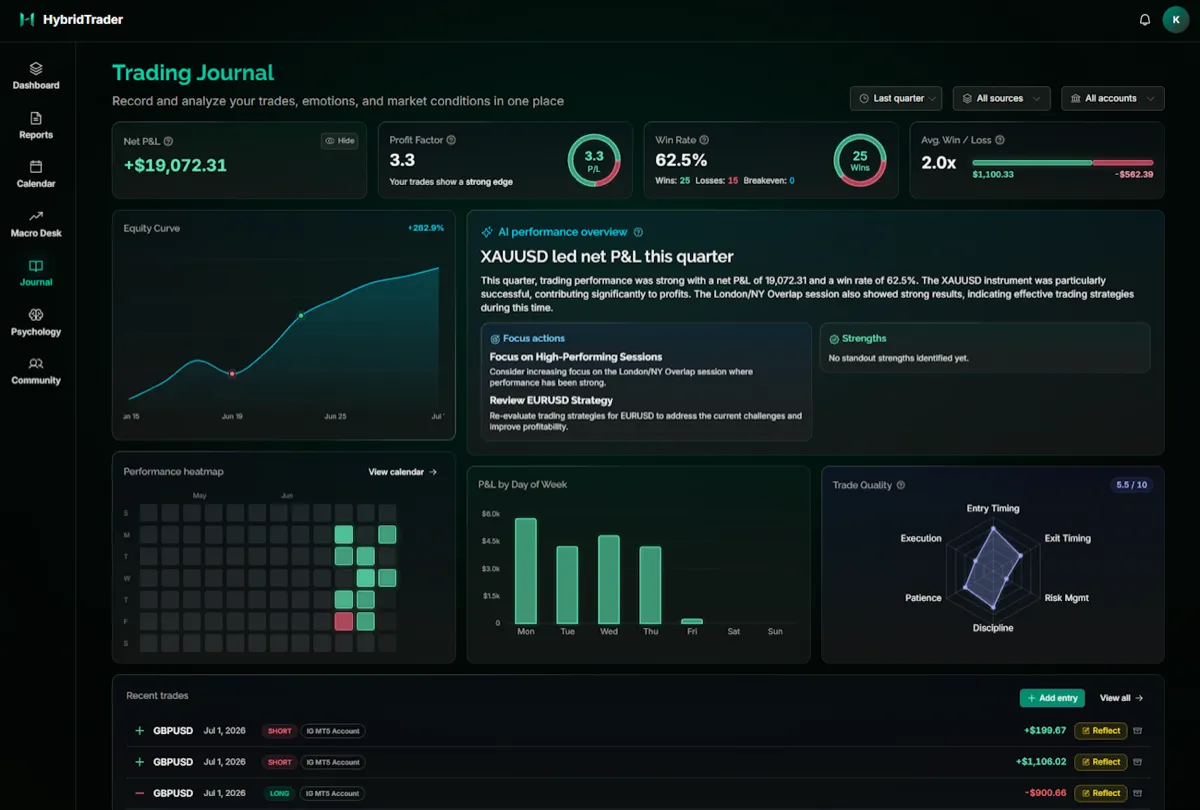This screenshot has width=1200, height=810.
Task: Archive the +$199.67 GBPUSD trade
Action: [x=1137, y=731]
